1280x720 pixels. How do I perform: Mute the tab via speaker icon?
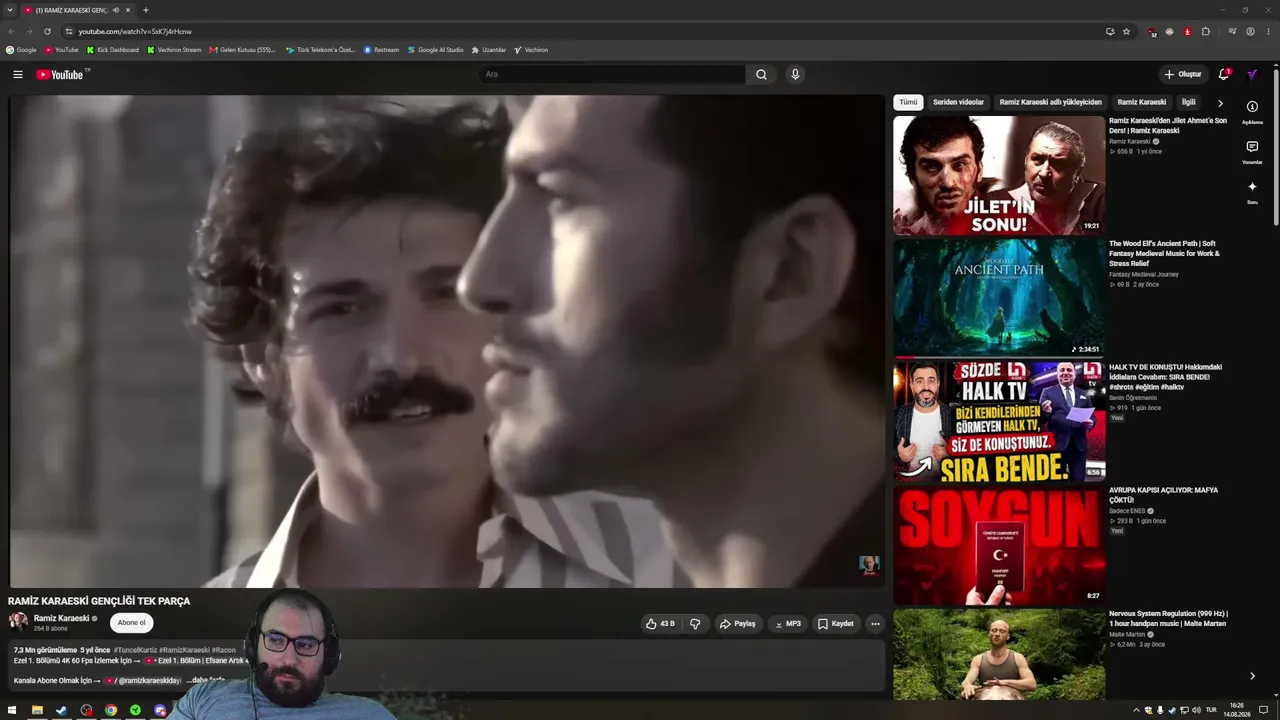115,10
